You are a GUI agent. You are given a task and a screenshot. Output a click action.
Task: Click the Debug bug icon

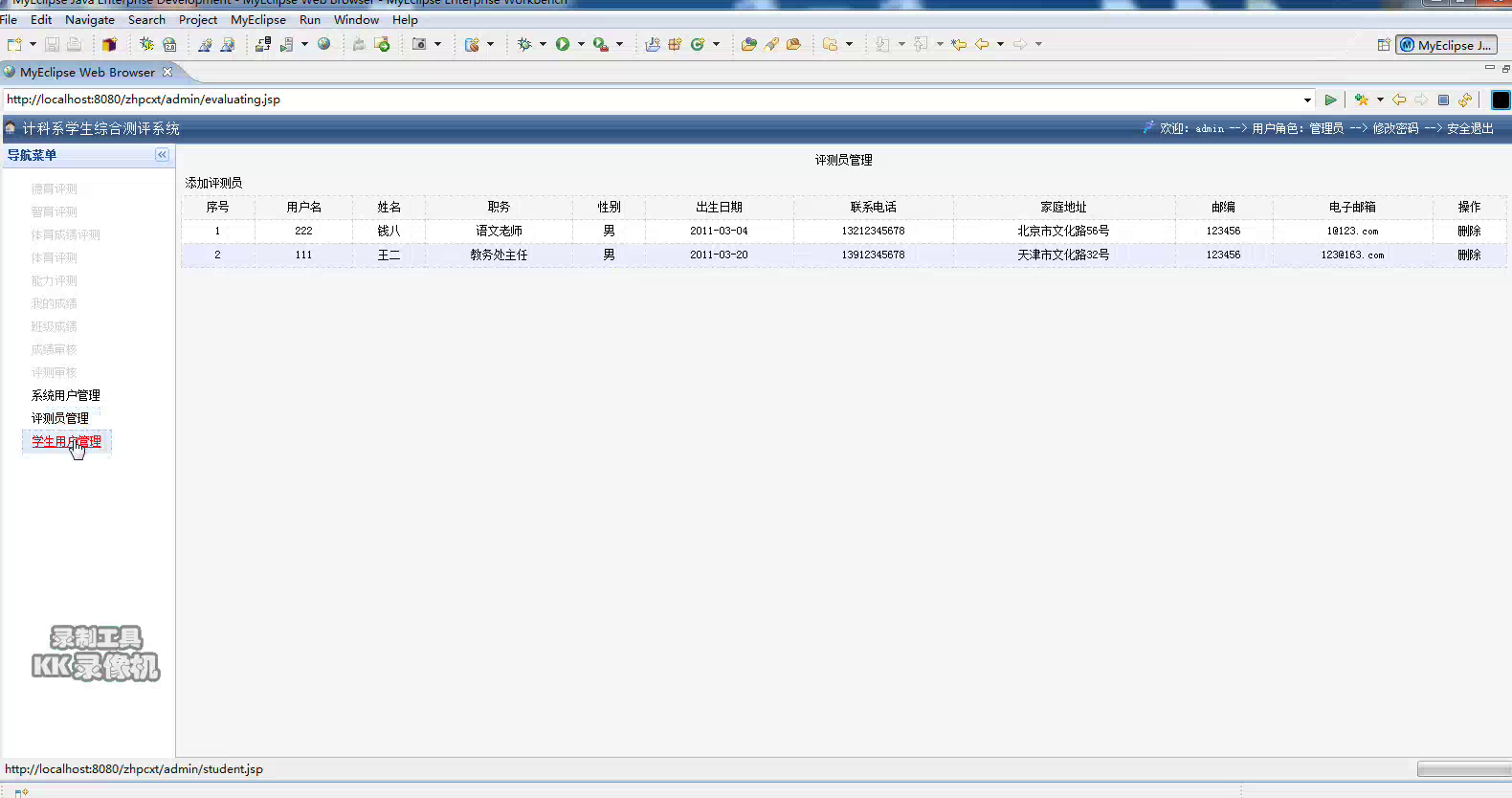coord(524,44)
